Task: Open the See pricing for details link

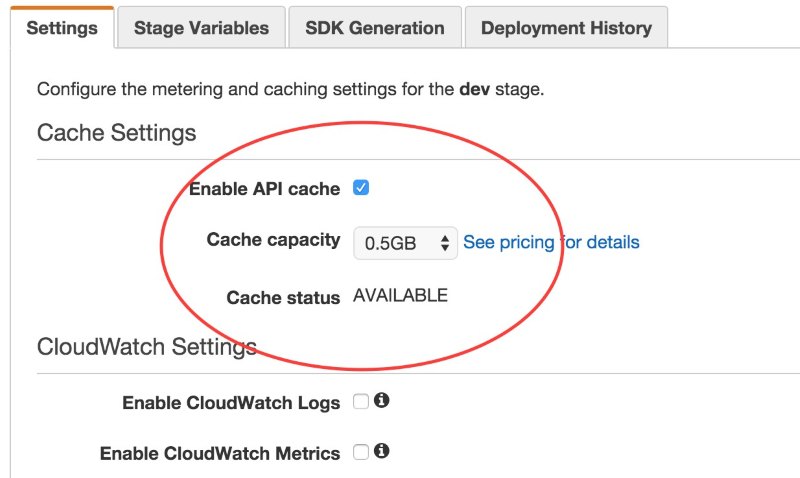Action: [551, 242]
